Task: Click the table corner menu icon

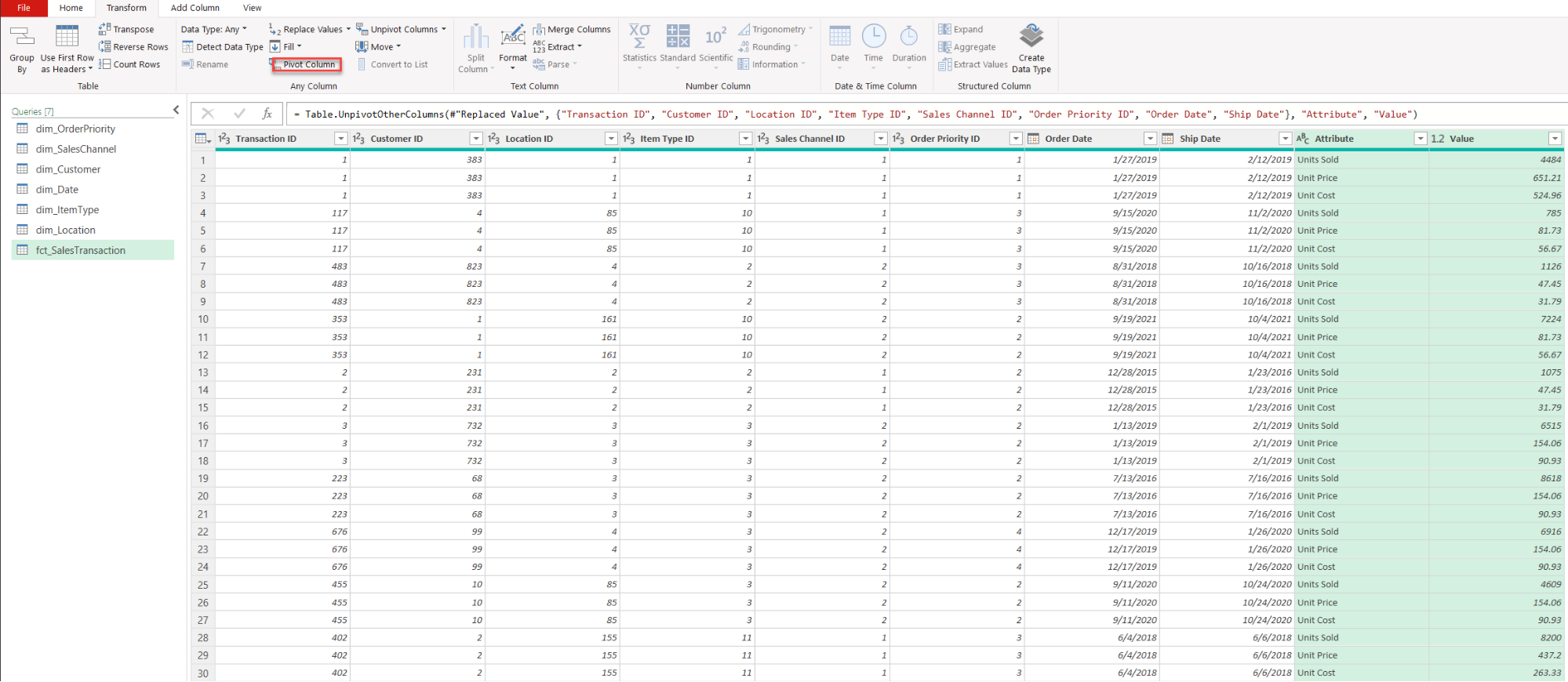Action: (x=203, y=139)
